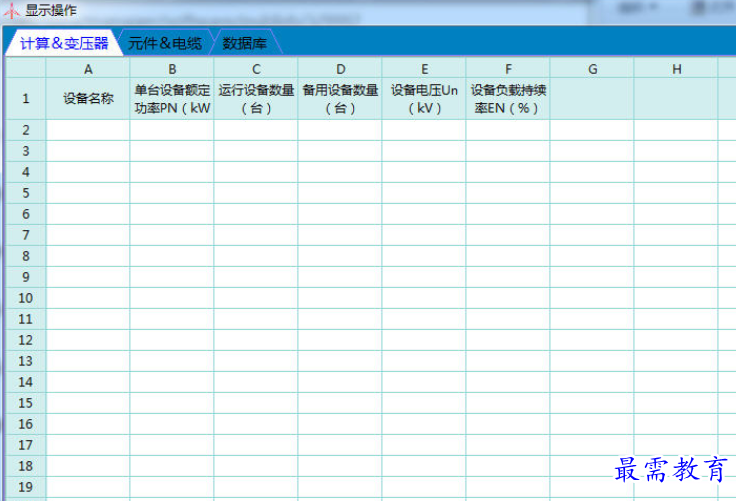Select column E header
This screenshot has height=501, width=736.
click(x=424, y=69)
